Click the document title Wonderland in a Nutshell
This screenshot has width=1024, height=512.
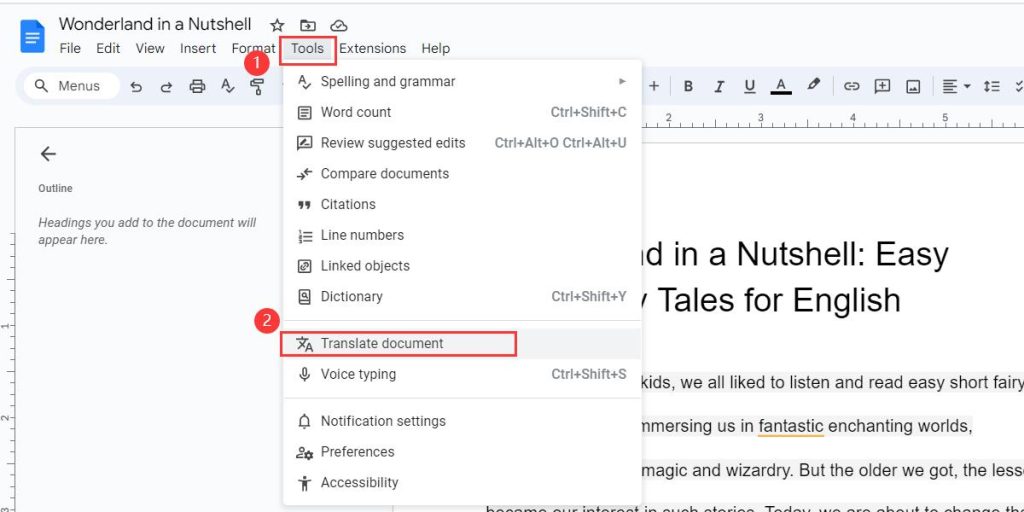click(155, 24)
